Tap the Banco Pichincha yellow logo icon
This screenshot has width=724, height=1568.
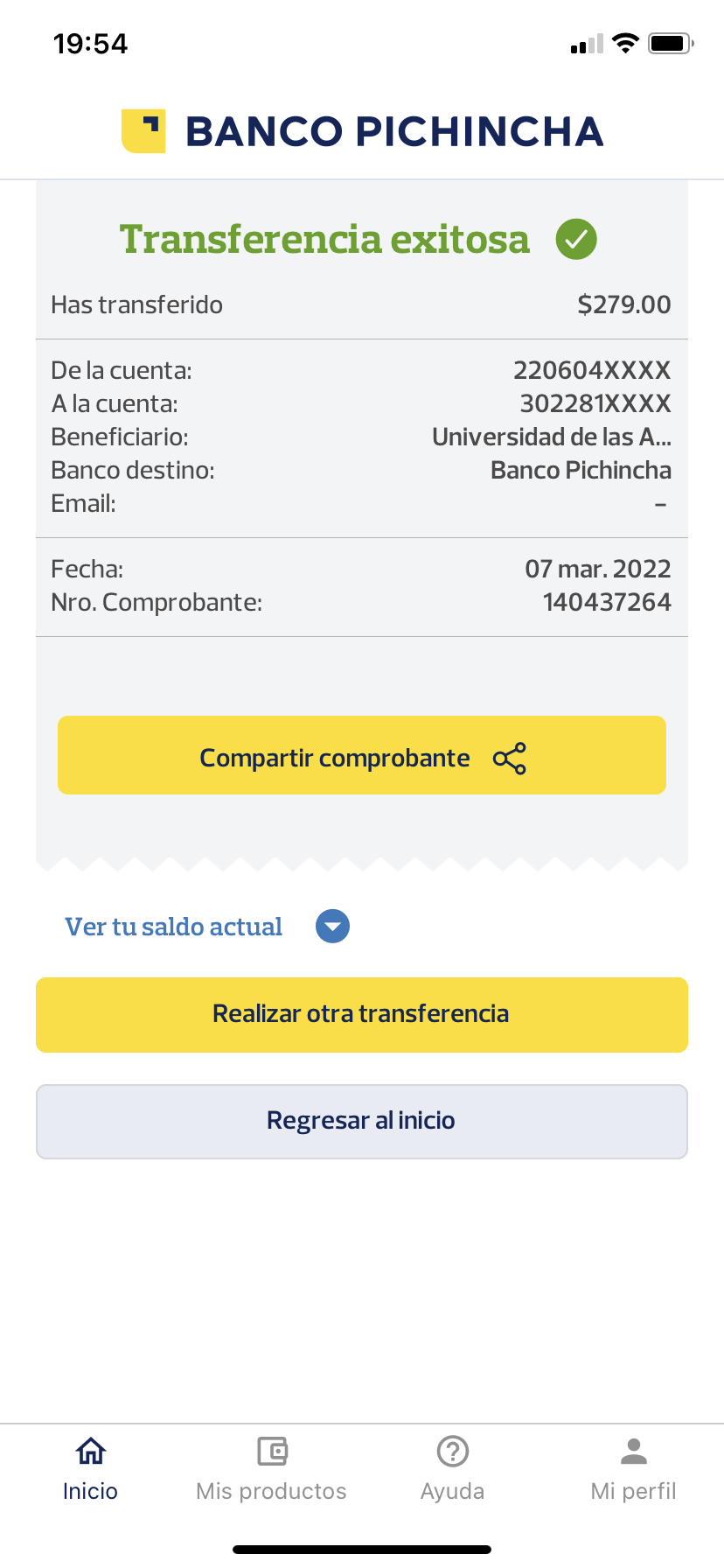143,131
